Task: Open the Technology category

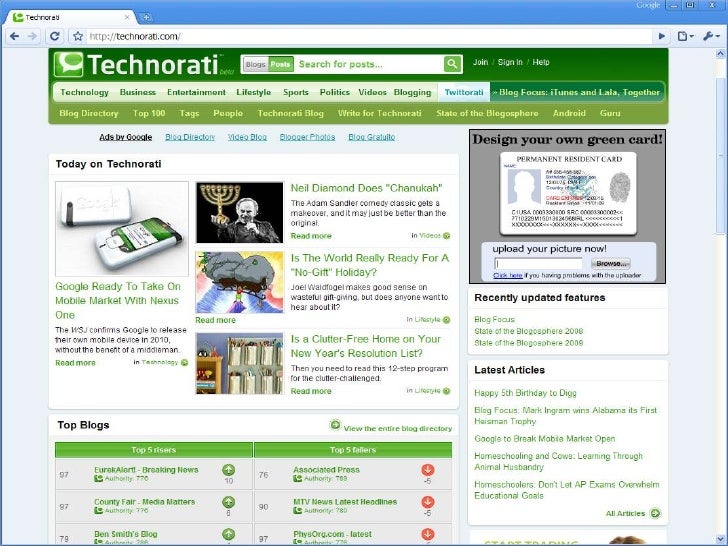Action: (x=84, y=92)
